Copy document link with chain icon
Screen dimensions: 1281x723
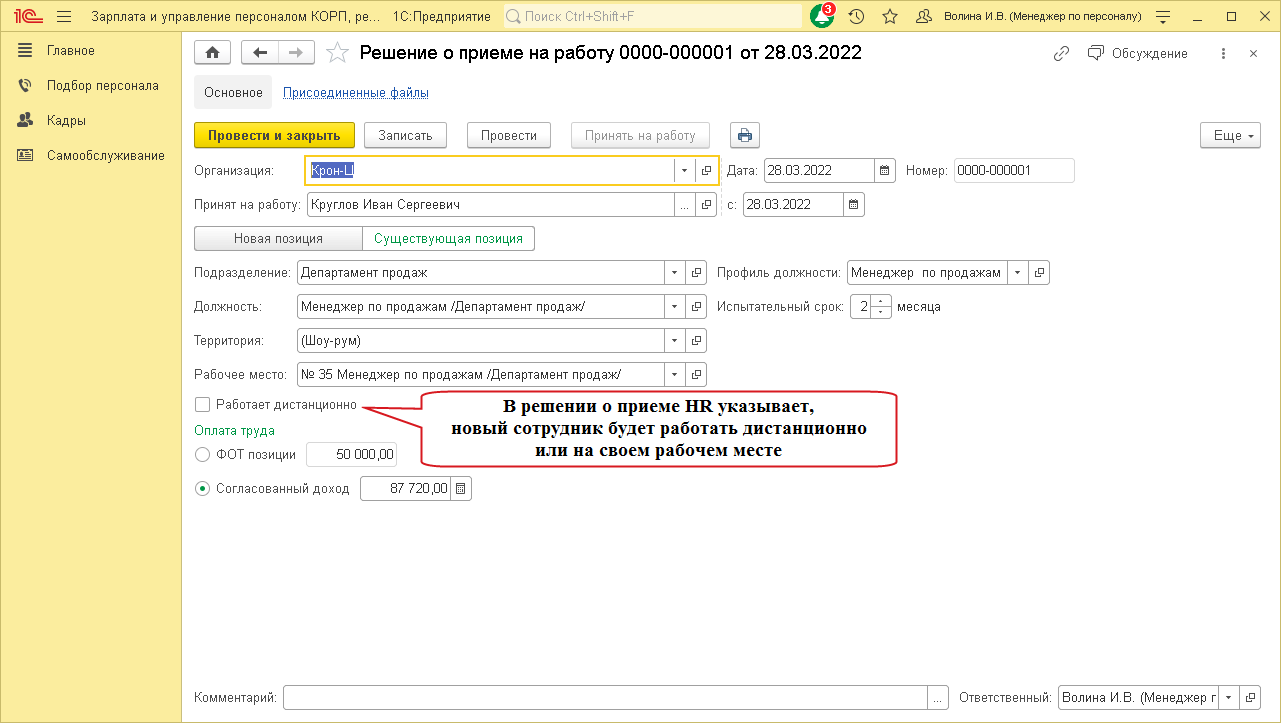click(x=1062, y=54)
